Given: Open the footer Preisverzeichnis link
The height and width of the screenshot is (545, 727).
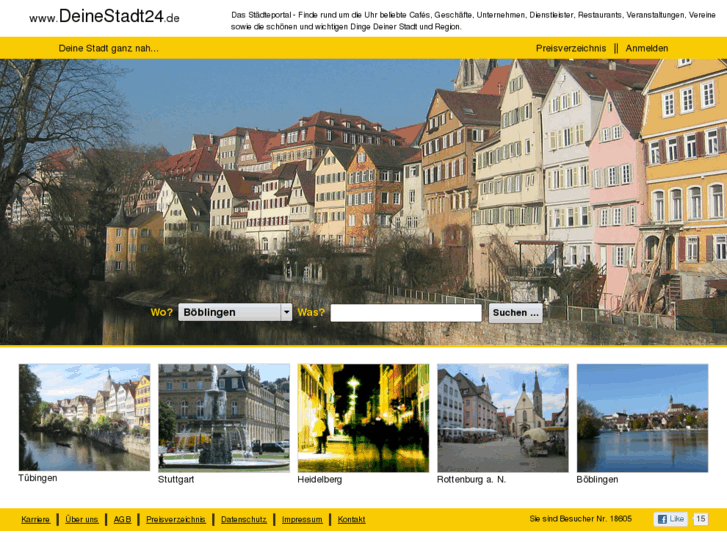Looking at the screenshot, I should [x=176, y=519].
